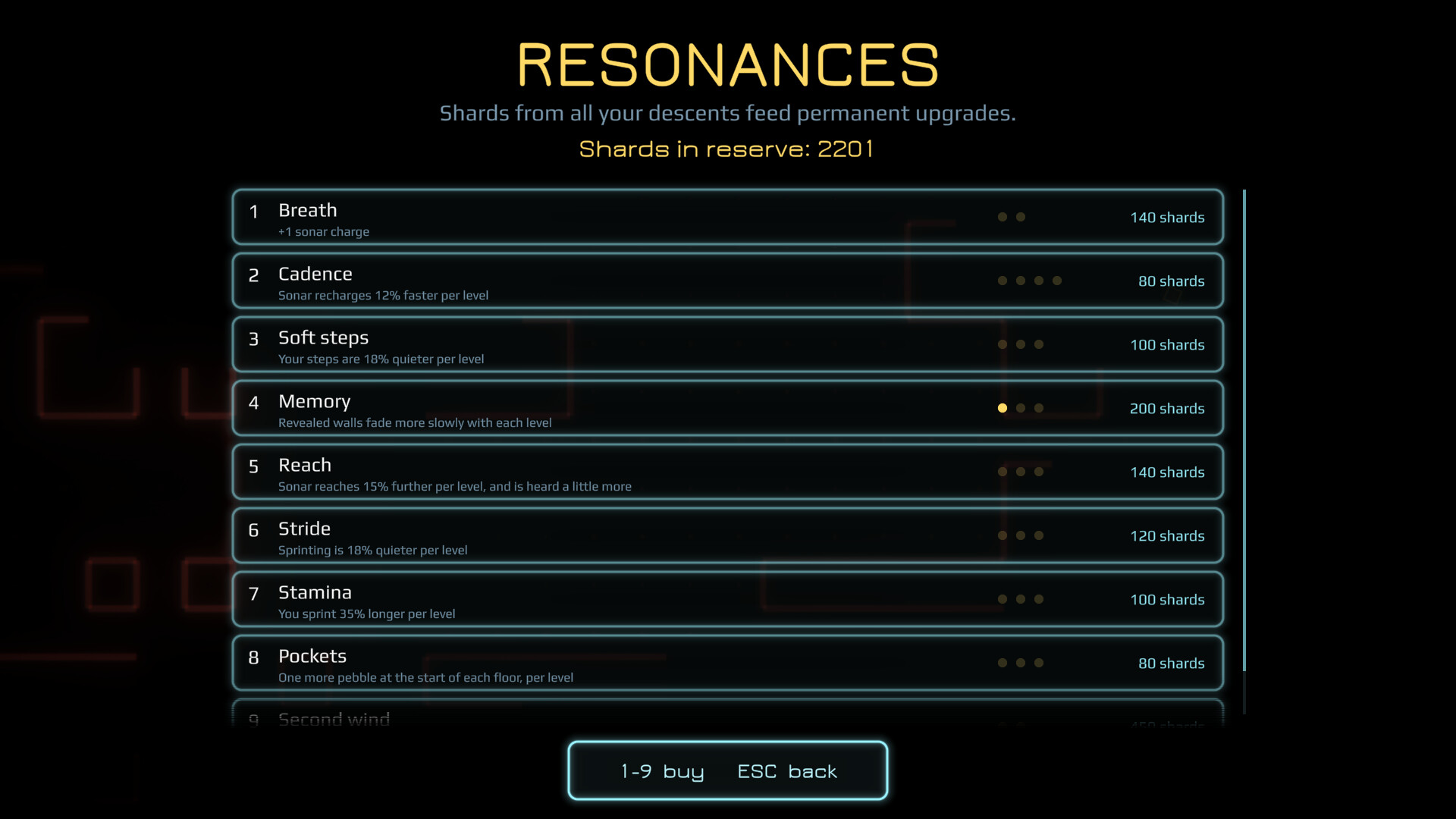Click the 'Shards from all your descents' subtitle

[x=728, y=114]
